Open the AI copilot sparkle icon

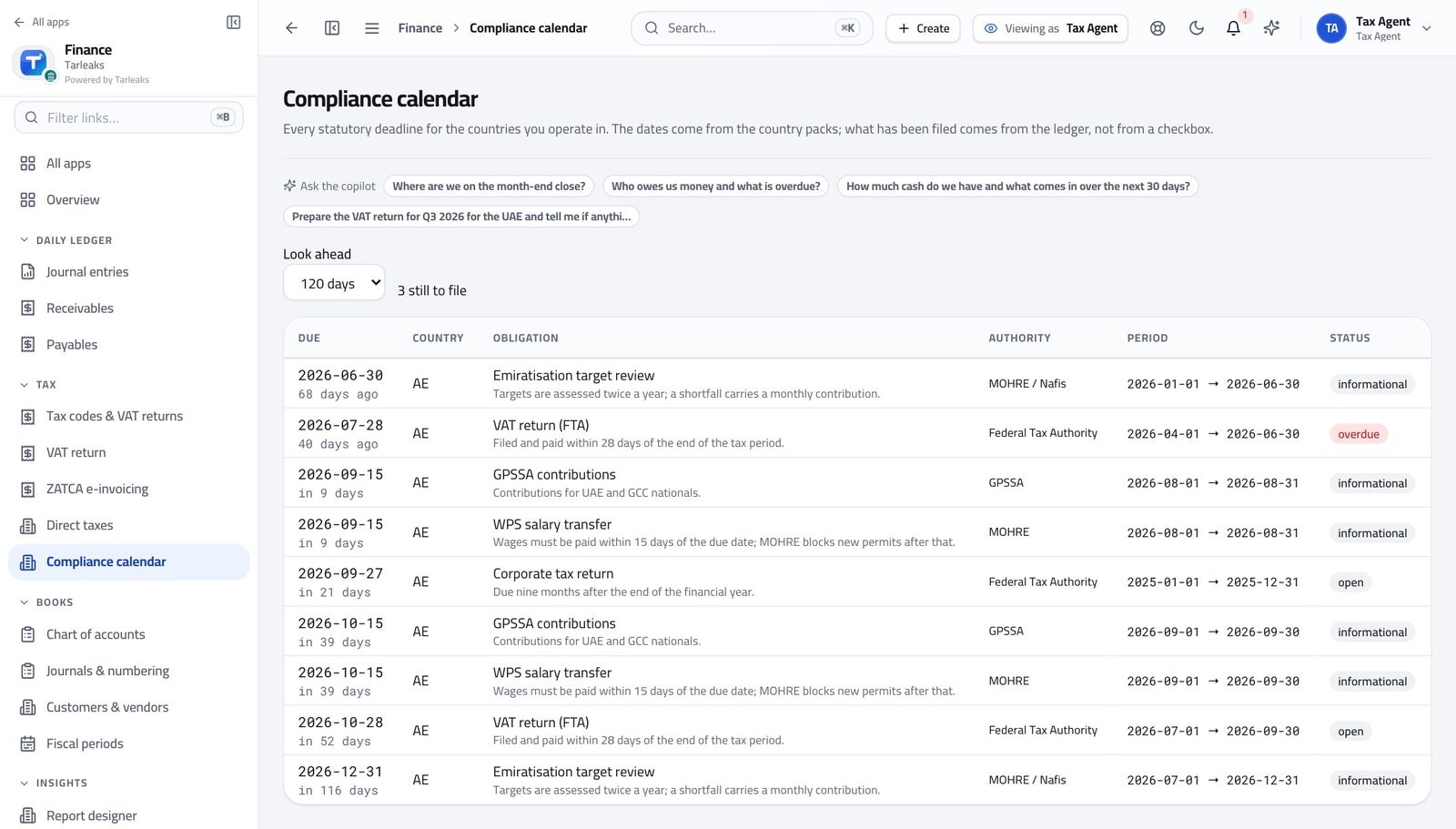click(x=1272, y=28)
